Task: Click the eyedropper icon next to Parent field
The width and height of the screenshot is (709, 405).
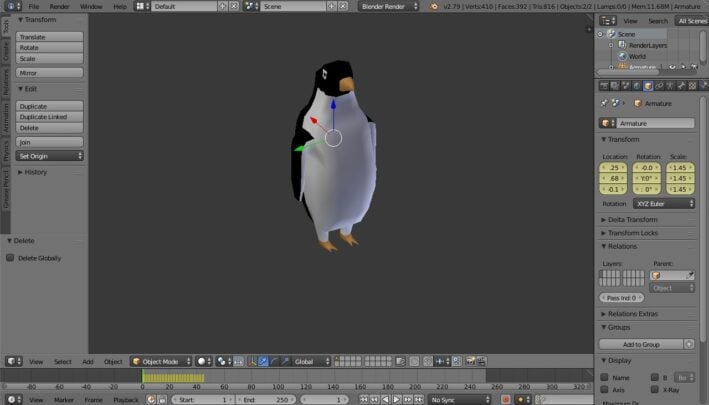Action: pos(691,274)
